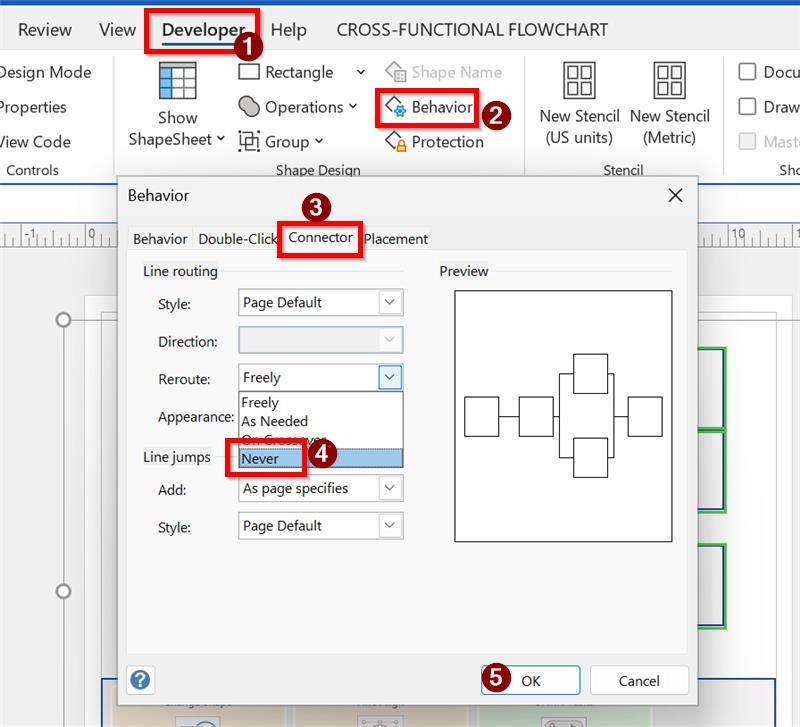
Task: Select Freely in the Reroute list
Action: coord(321,402)
